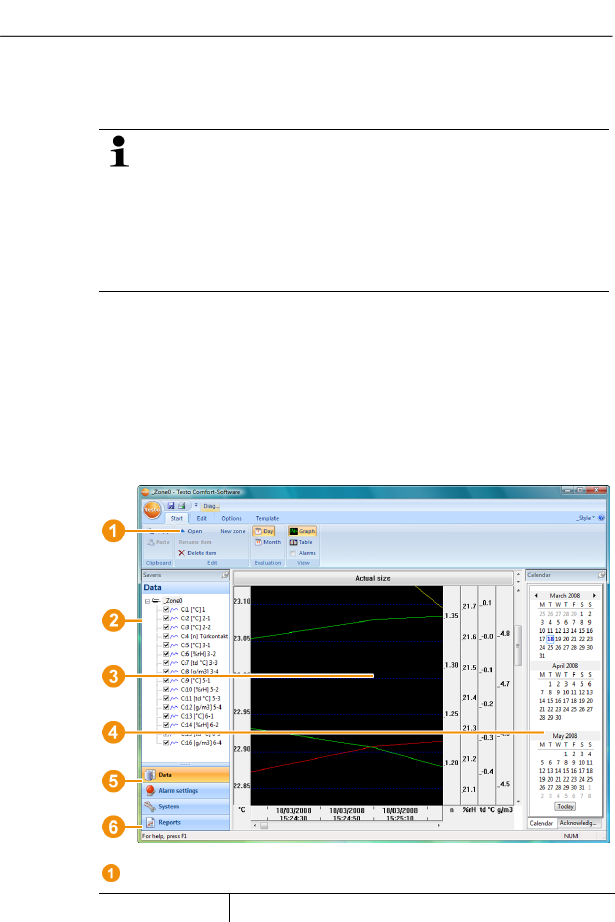Screen dimensions: 615x922
Task: Click the navigation pane splitter grip
Action: click(185, 764)
